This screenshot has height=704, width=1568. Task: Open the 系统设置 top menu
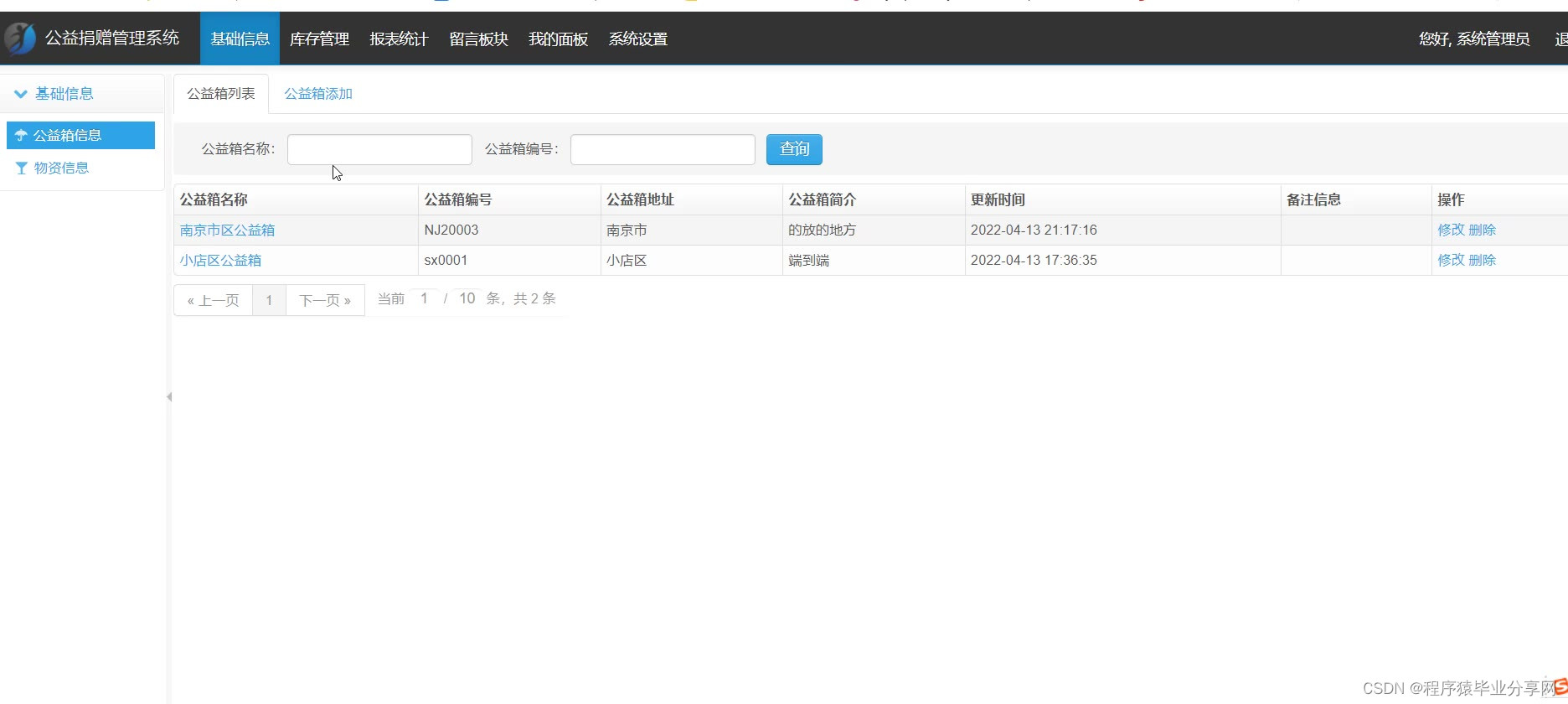[x=637, y=39]
